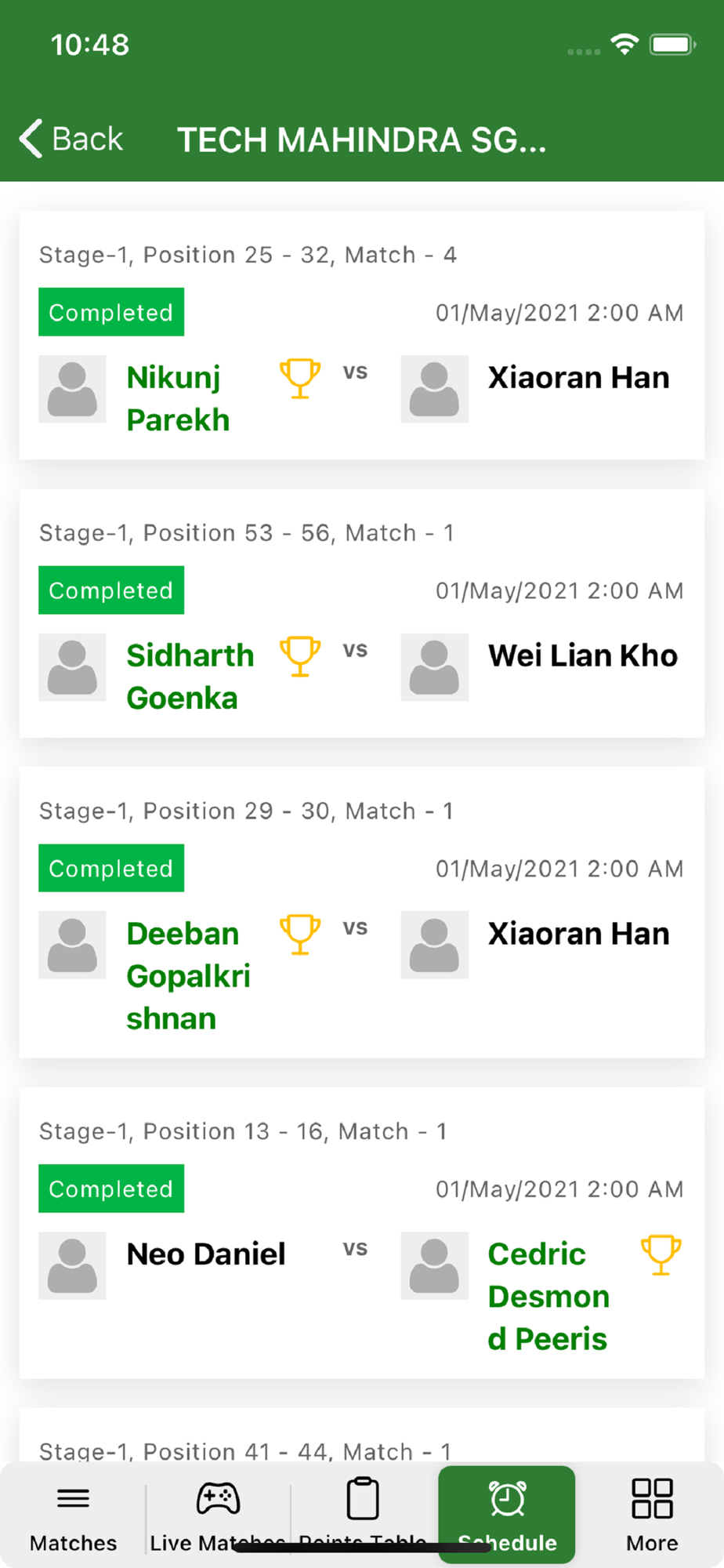Click Xiaoran Han avatar in Match 4 card
Screen dimensions: 724x1568
pyautogui.click(x=435, y=389)
